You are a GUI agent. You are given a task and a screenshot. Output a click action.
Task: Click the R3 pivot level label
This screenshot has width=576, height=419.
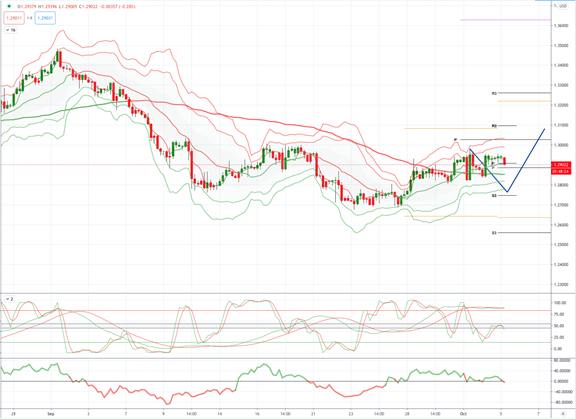click(x=494, y=93)
